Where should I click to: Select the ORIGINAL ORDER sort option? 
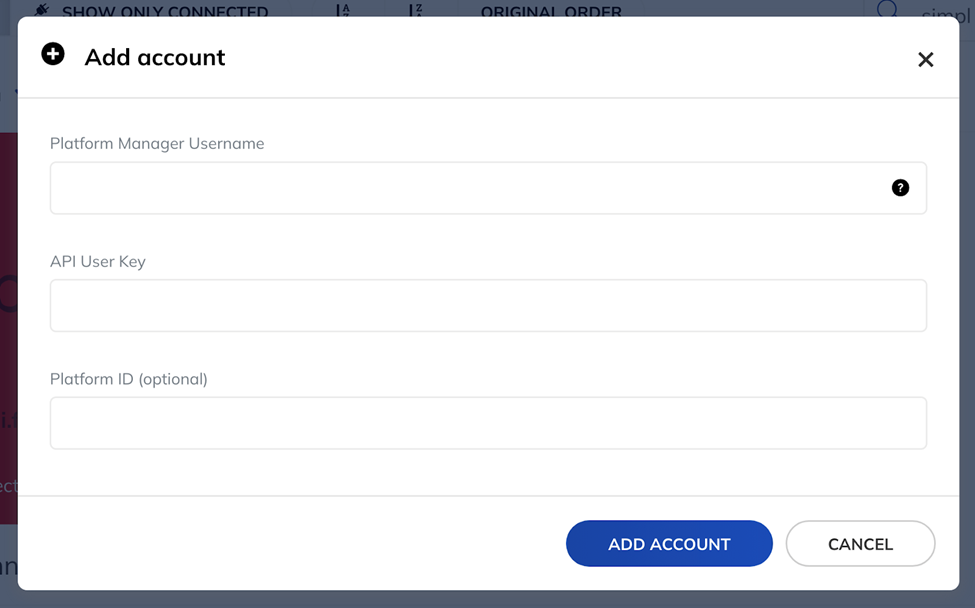[x=551, y=12]
